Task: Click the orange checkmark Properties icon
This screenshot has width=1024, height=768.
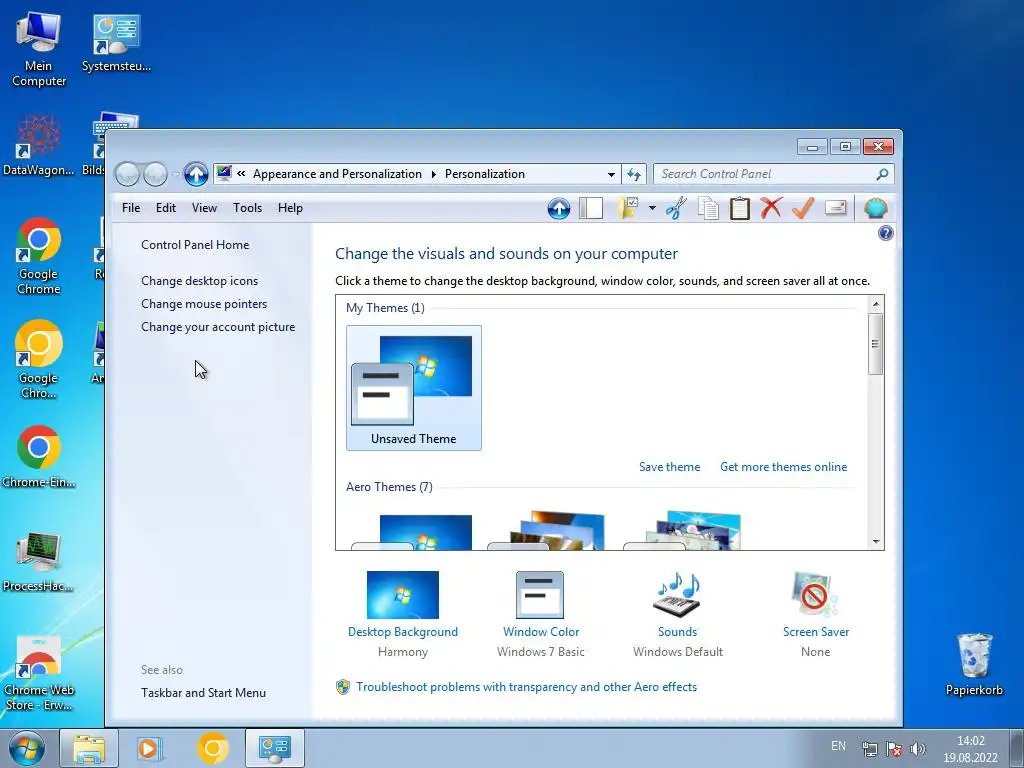Action: (803, 208)
